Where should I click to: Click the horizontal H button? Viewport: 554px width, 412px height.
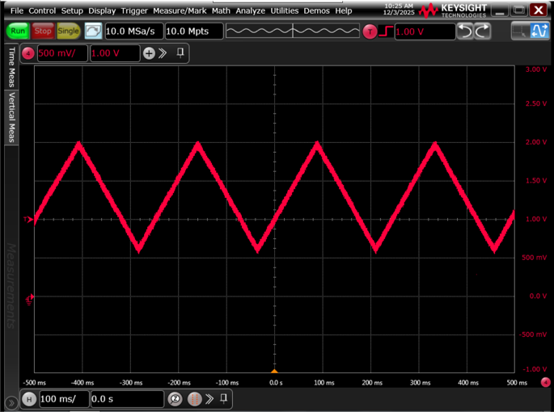point(29,399)
